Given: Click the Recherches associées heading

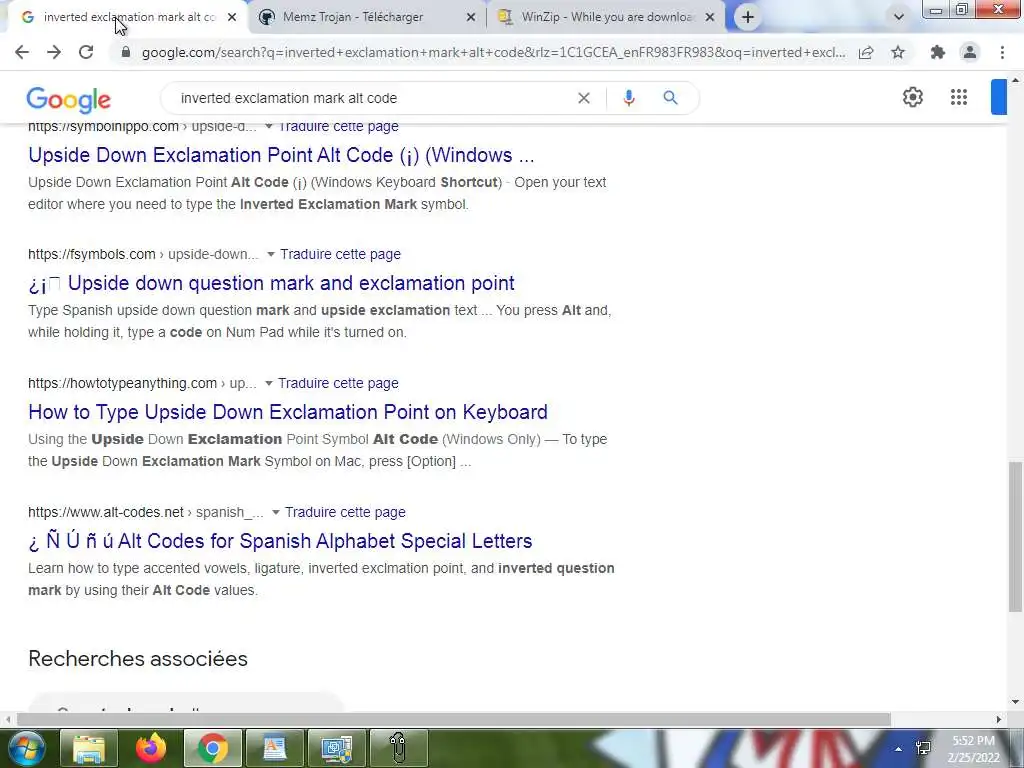Looking at the screenshot, I should tap(138, 658).
